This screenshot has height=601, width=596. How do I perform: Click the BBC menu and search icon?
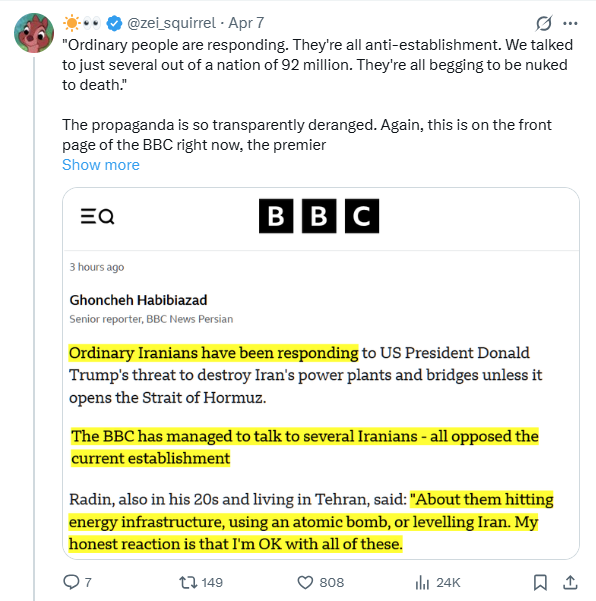click(97, 216)
